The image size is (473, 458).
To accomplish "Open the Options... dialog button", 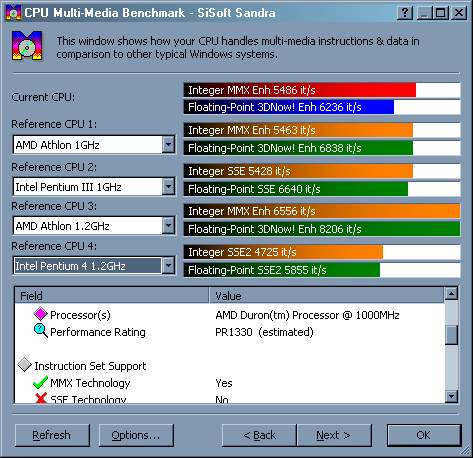I will coord(136,435).
